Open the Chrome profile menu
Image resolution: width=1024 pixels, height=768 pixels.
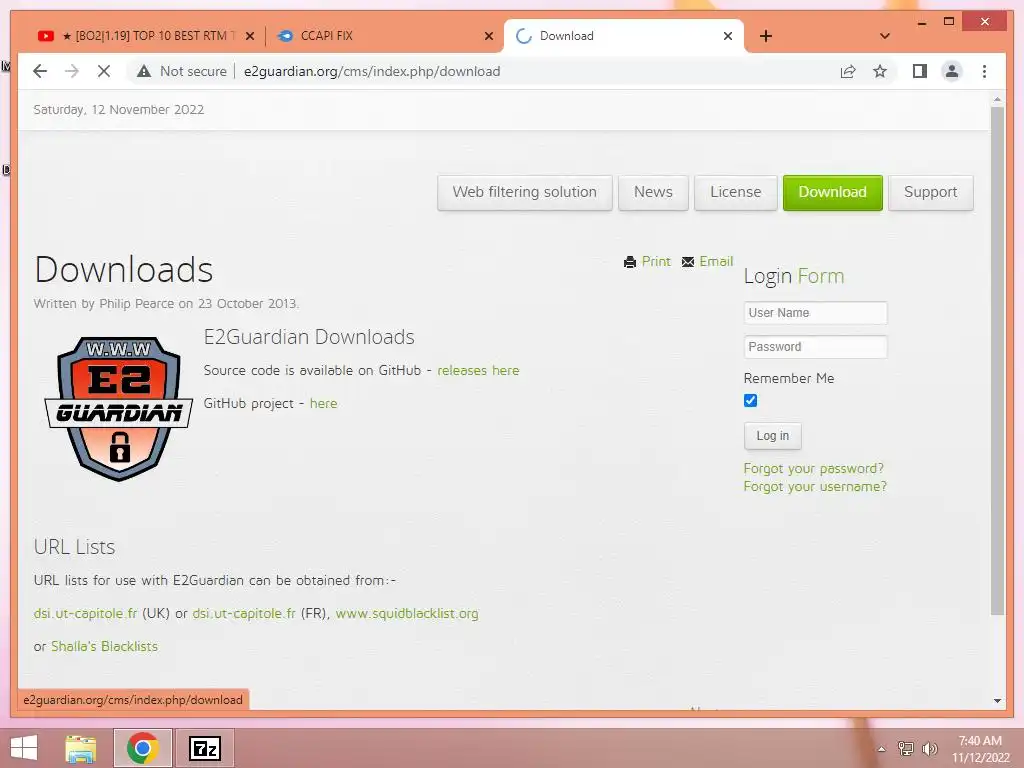(952, 71)
